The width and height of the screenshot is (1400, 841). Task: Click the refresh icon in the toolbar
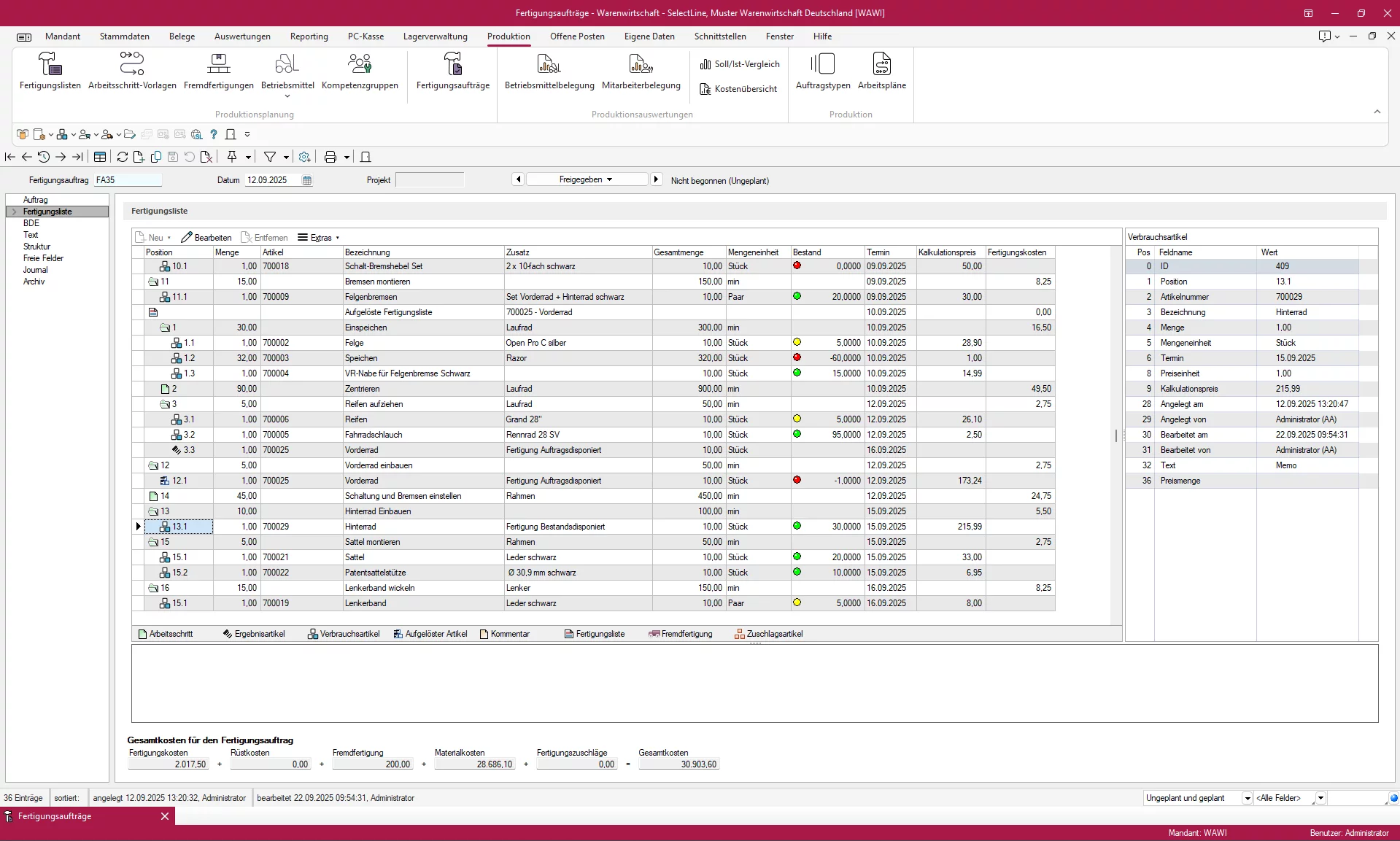click(x=122, y=157)
